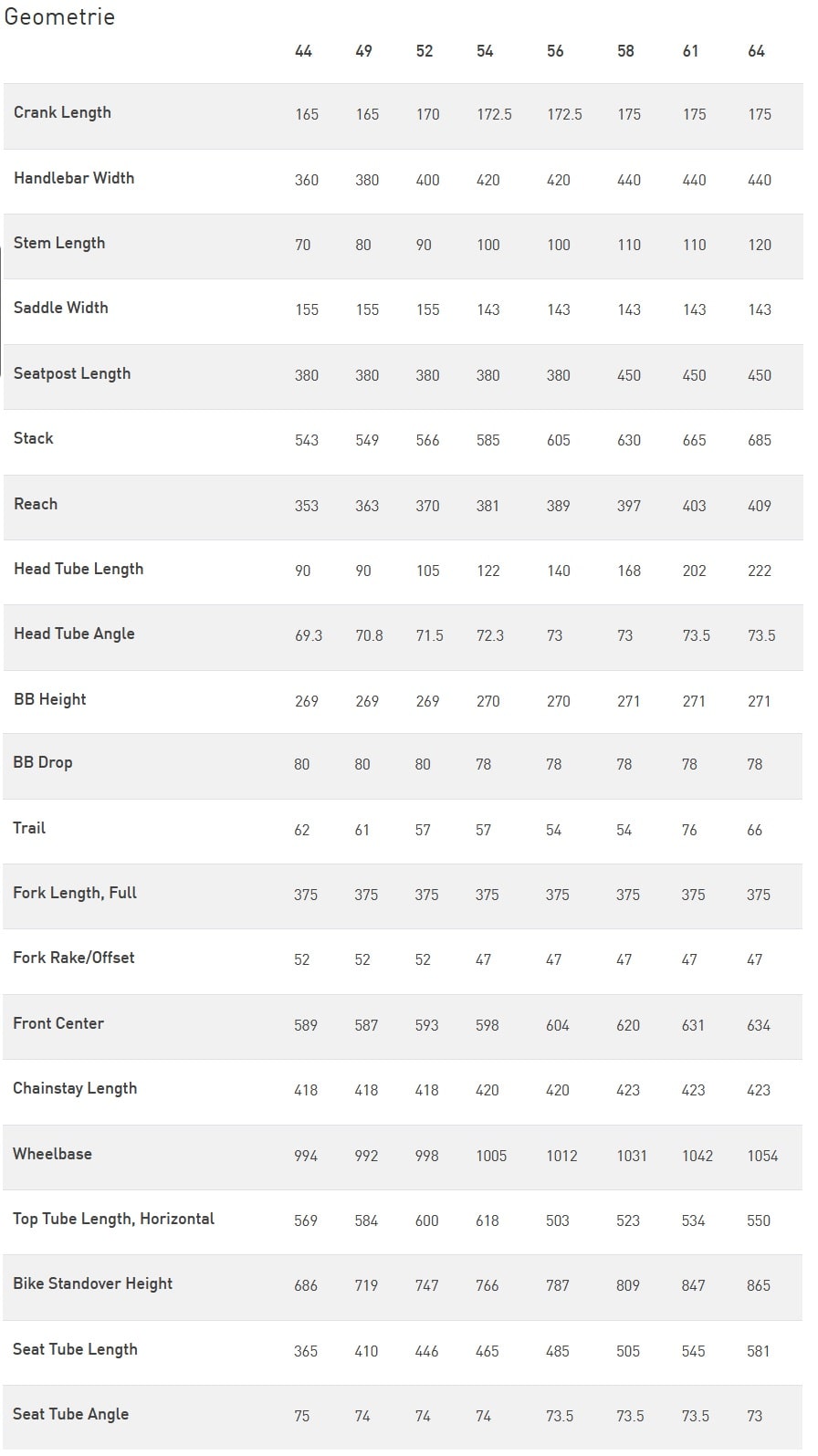Click the size 56 column header
Screen dimensions: 818x1456
tap(555, 51)
